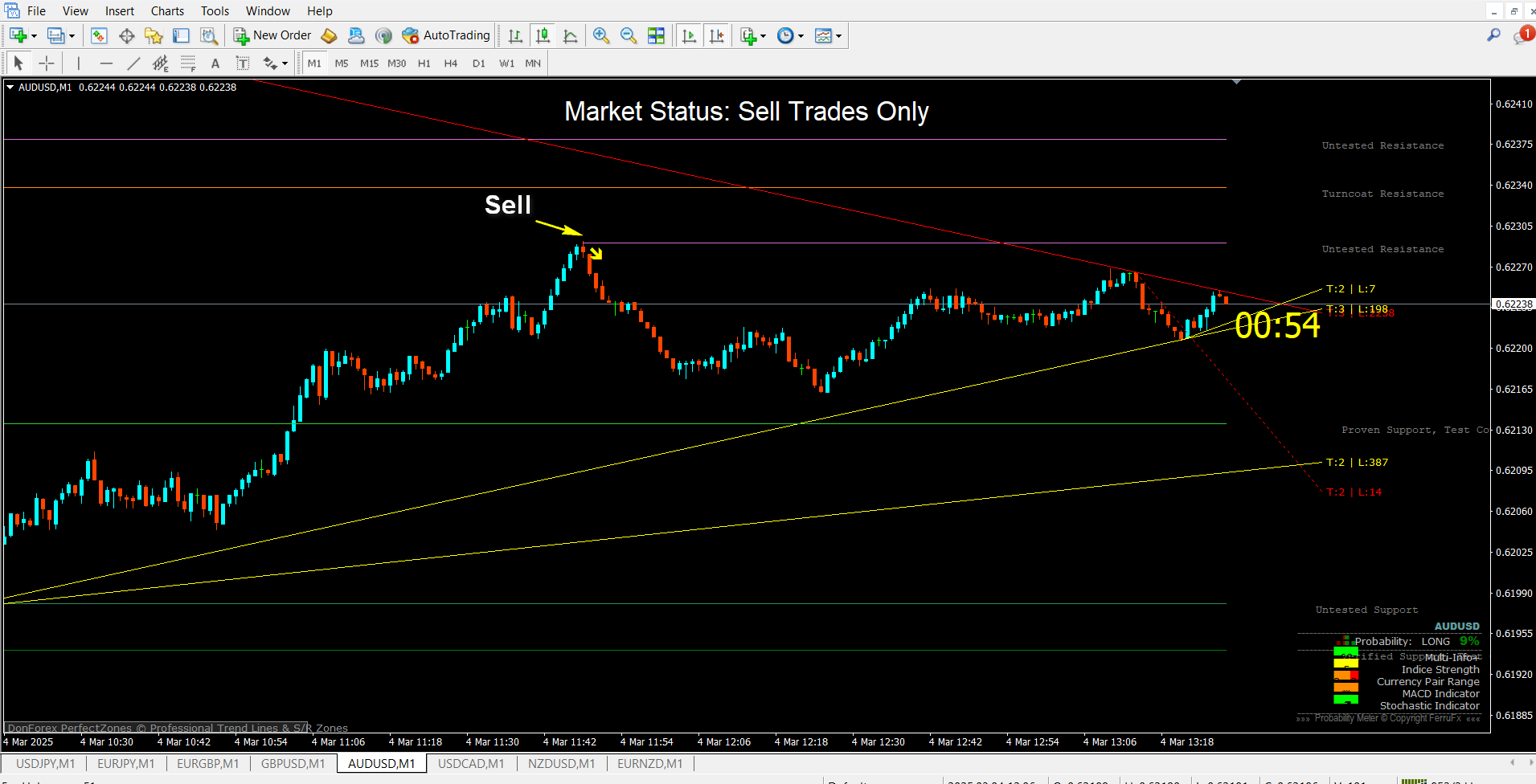Zoom out of the chart
Image resolution: width=1536 pixels, height=784 pixels.
click(x=629, y=35)
